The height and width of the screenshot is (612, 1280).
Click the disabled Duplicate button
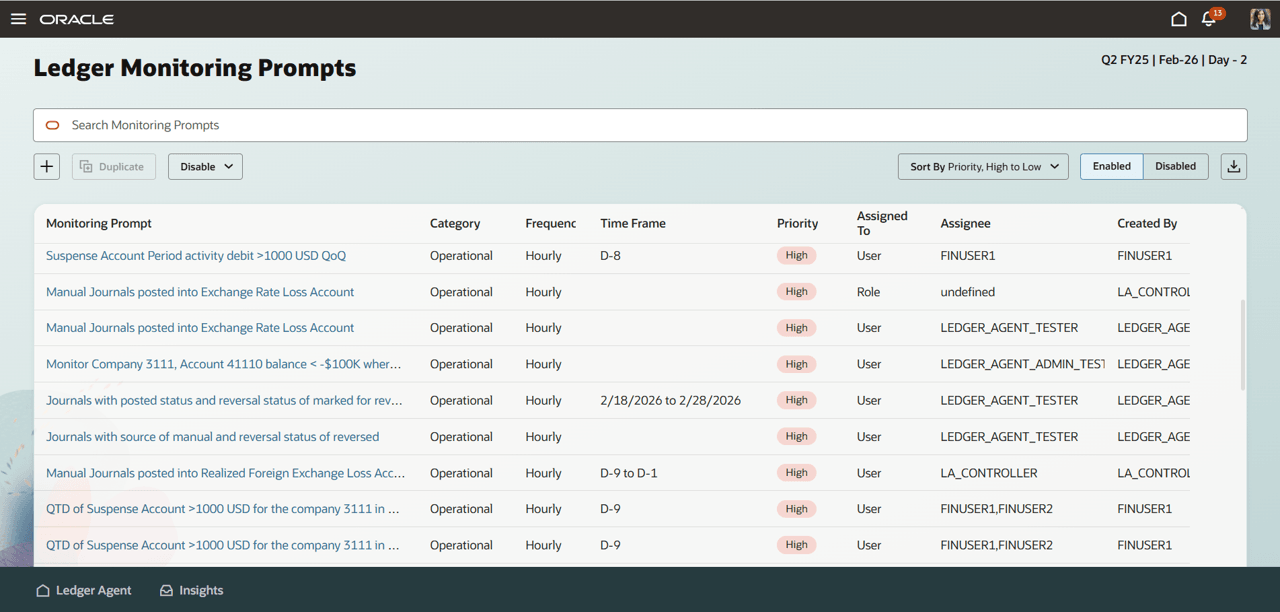click(113, 166)
